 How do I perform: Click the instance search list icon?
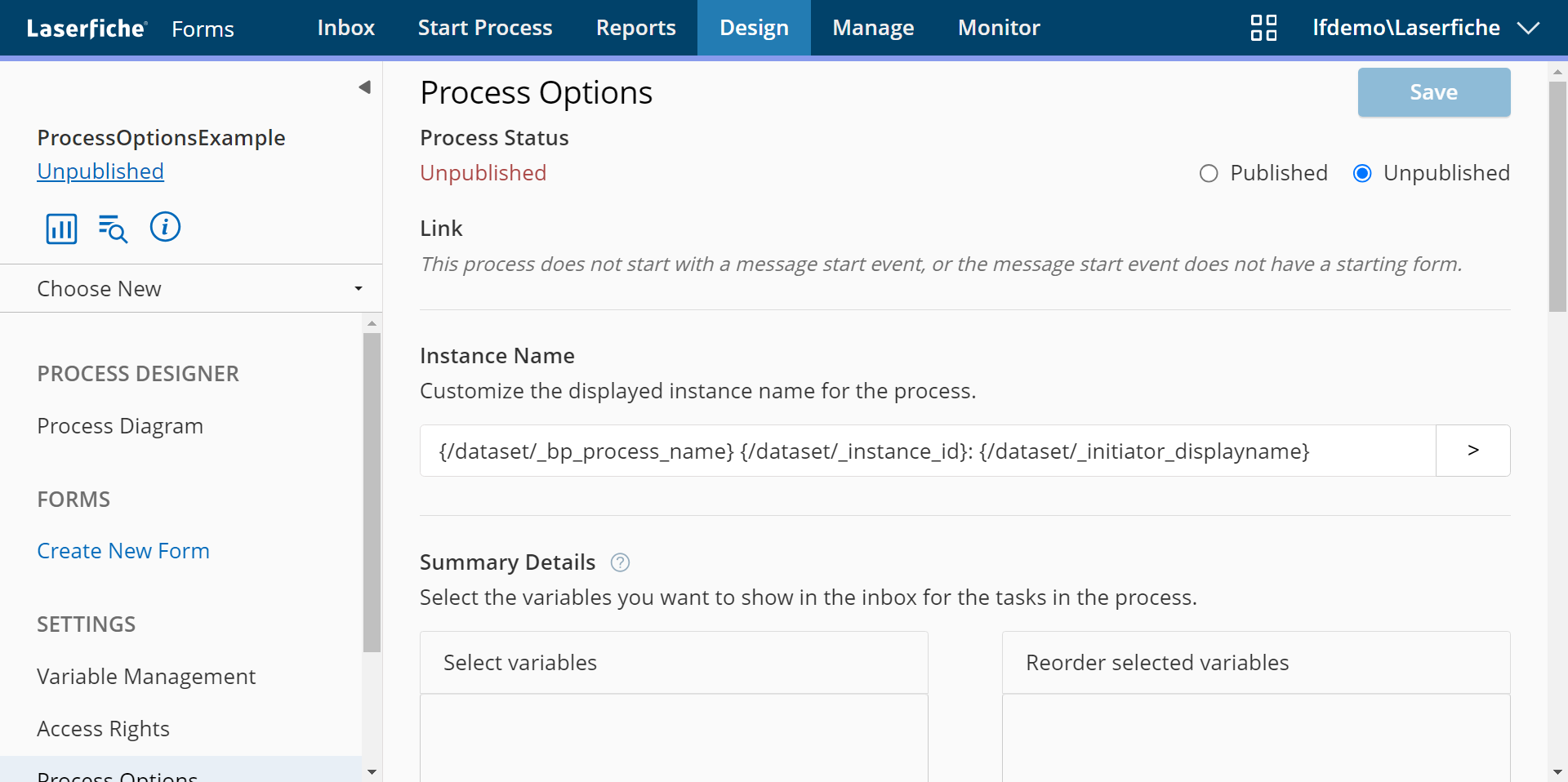click(113, 229)
